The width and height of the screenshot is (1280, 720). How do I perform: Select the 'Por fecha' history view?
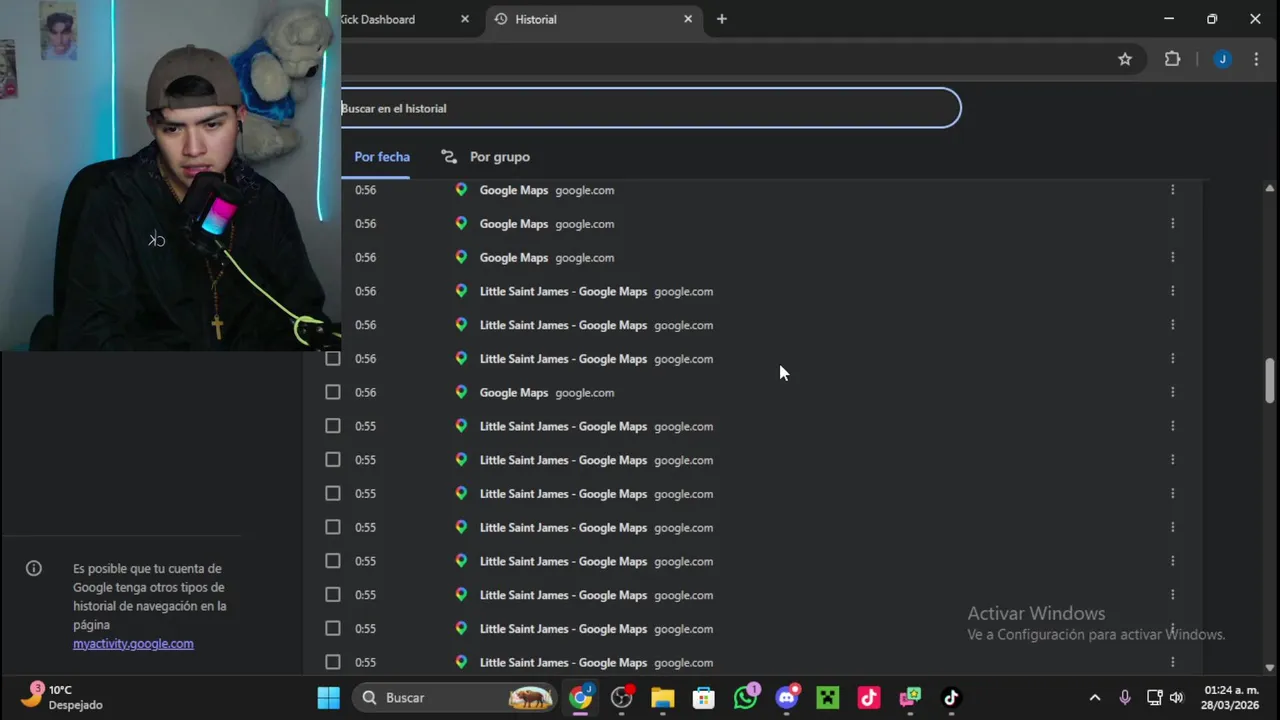[382, 157]
